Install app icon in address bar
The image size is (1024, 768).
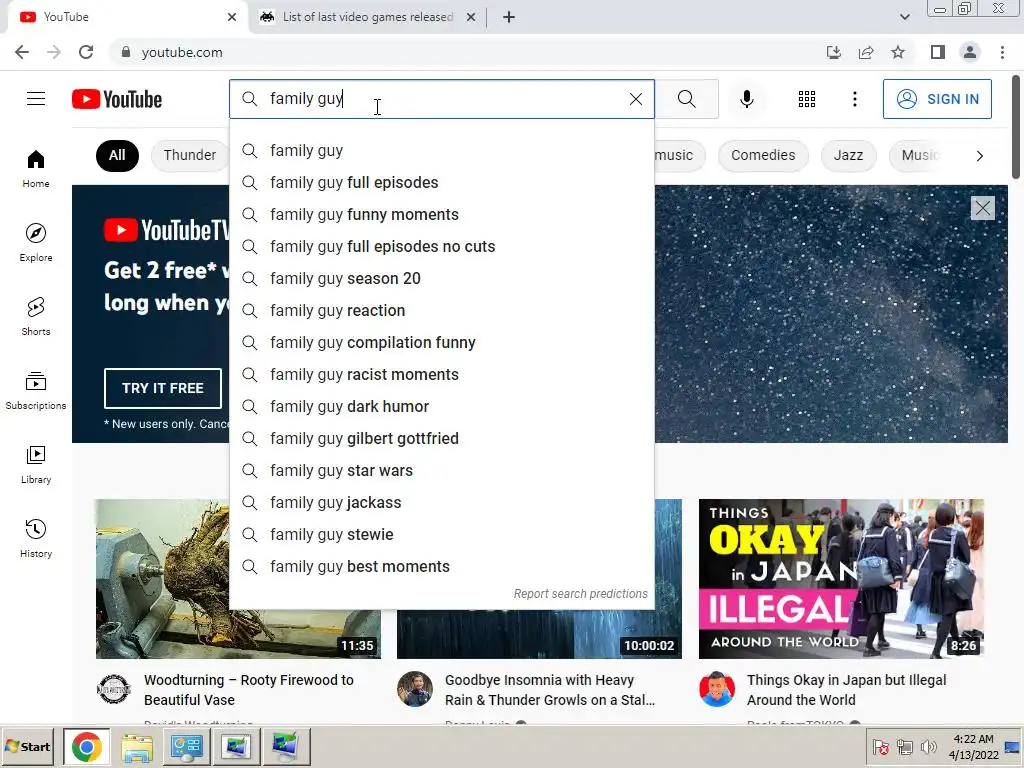(x=833, y=52)
